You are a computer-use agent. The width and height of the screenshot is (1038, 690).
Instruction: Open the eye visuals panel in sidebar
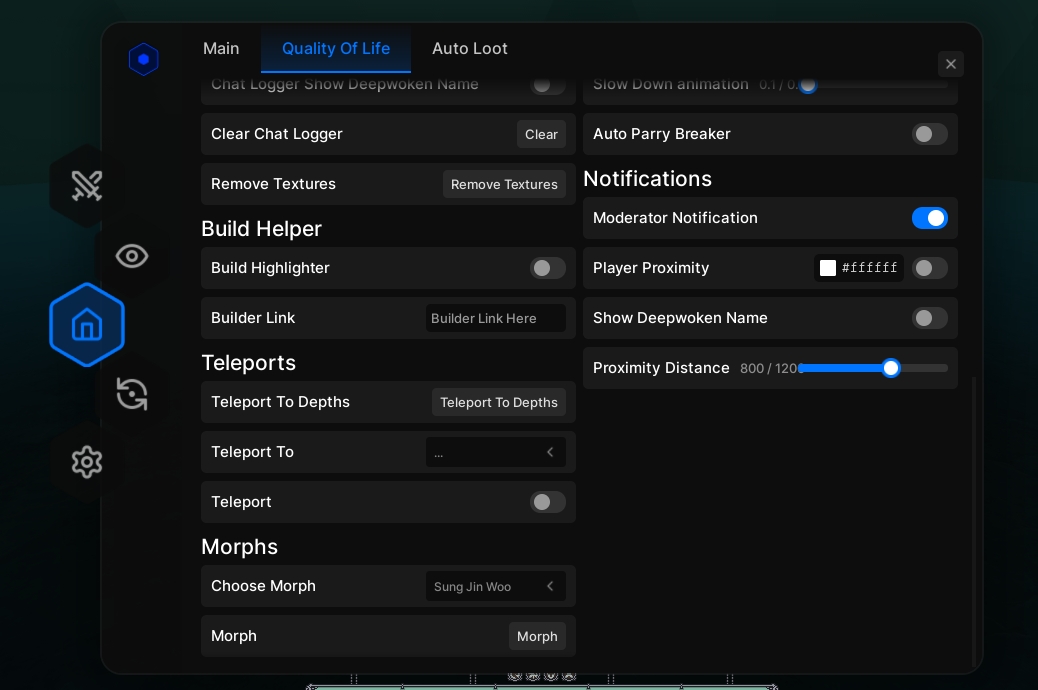click(x=131, y=256)
